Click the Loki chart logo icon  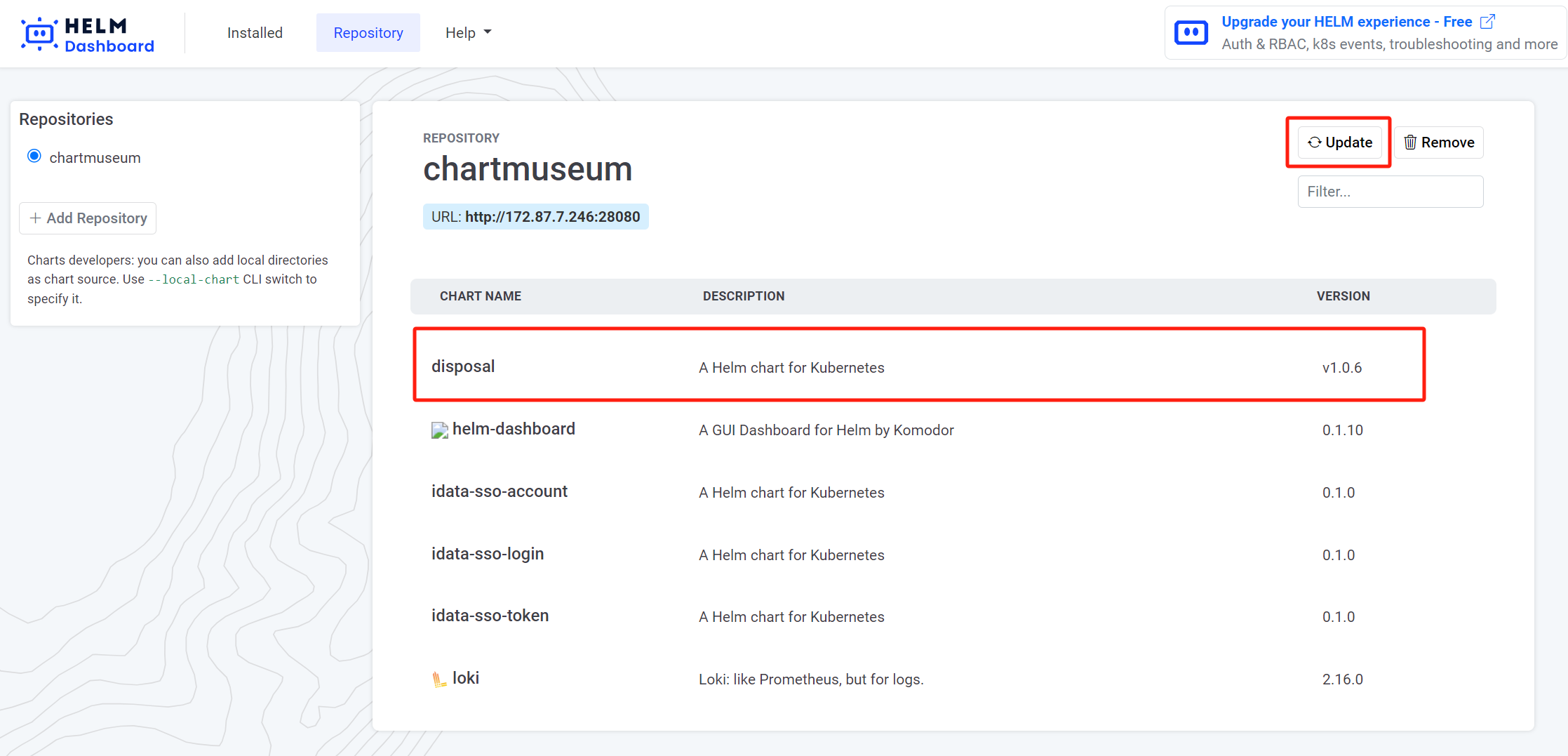pos(438,677)
